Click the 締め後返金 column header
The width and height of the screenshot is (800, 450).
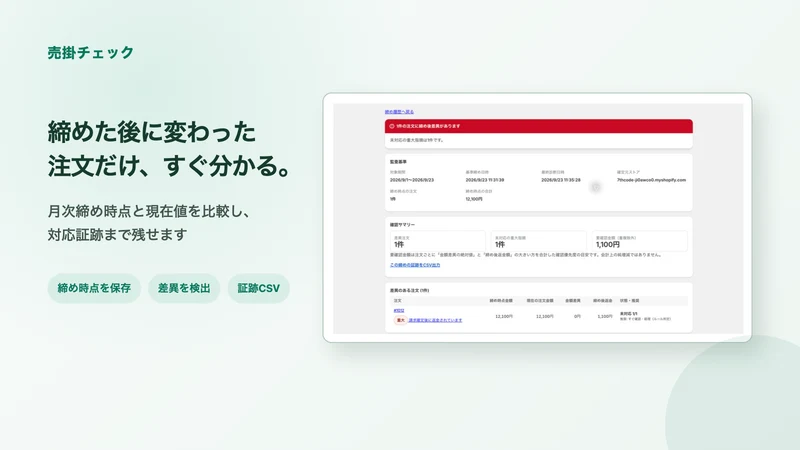tap(603, 301)
